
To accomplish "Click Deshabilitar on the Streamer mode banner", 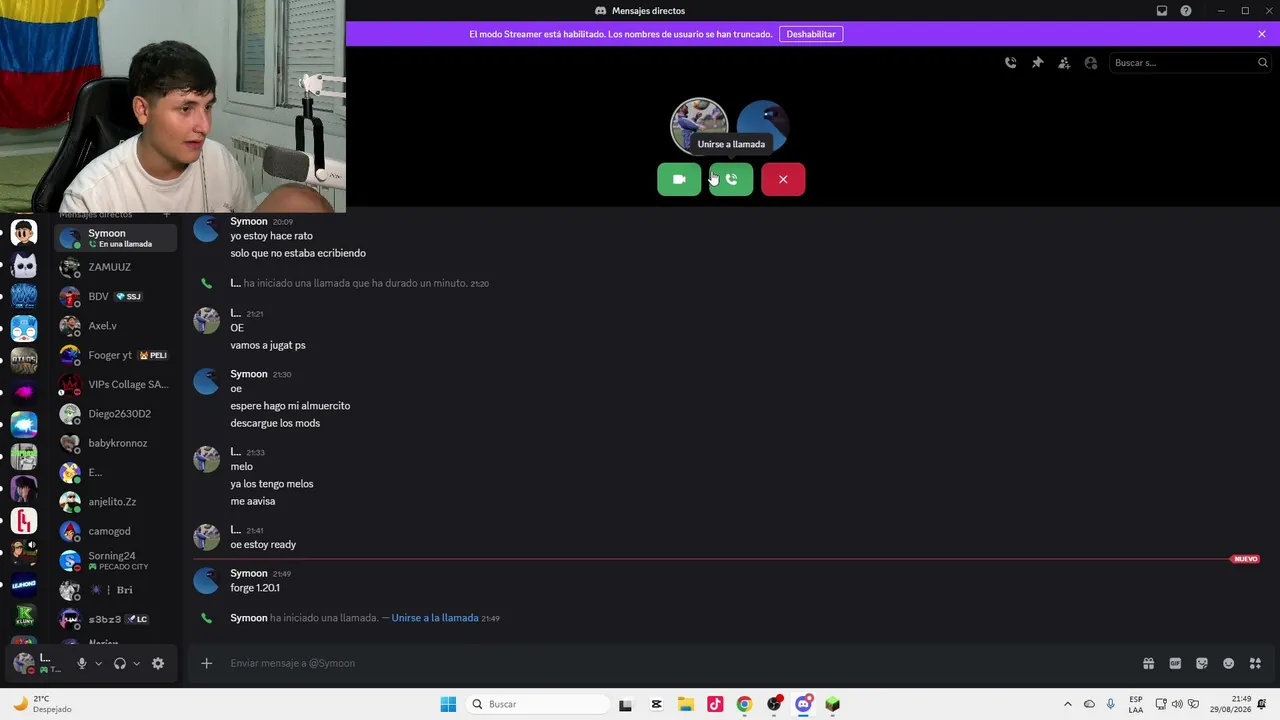I will coord(811,34).
